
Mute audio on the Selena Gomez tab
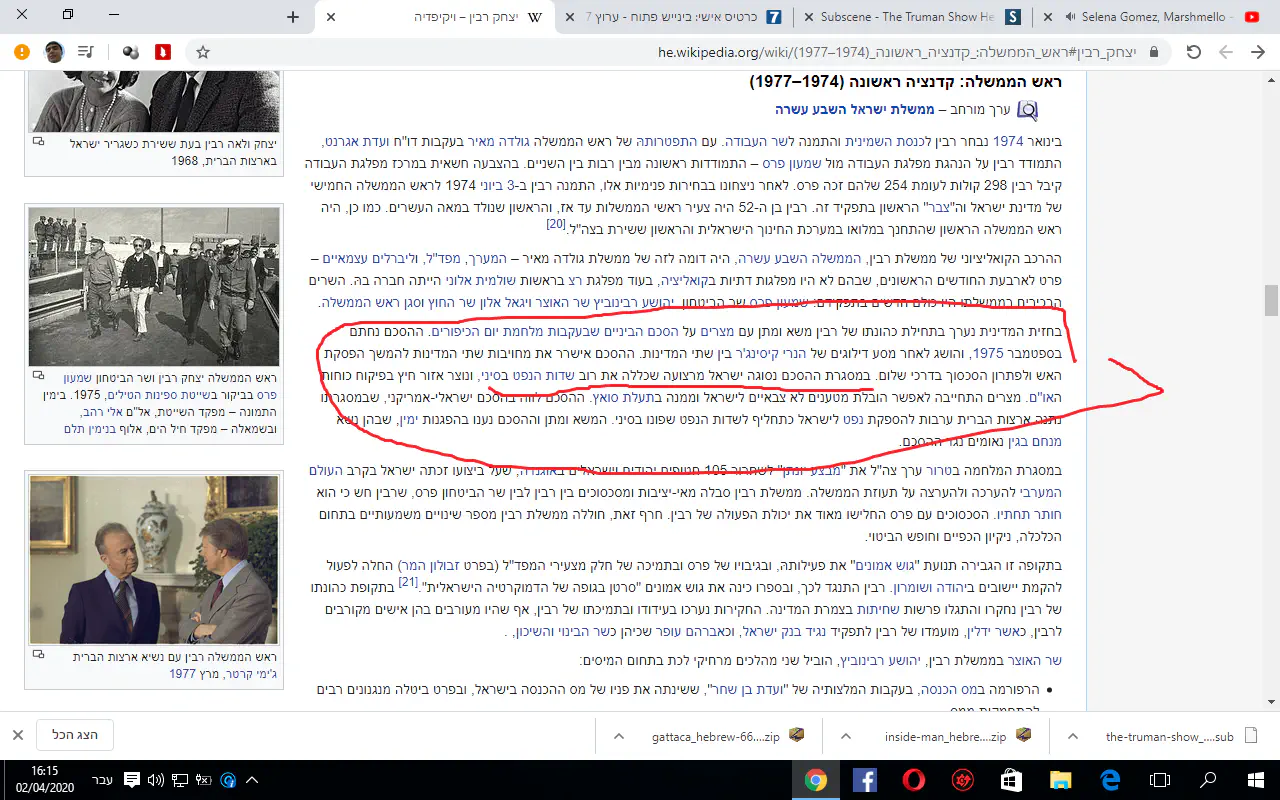[x=1071, y=17]
